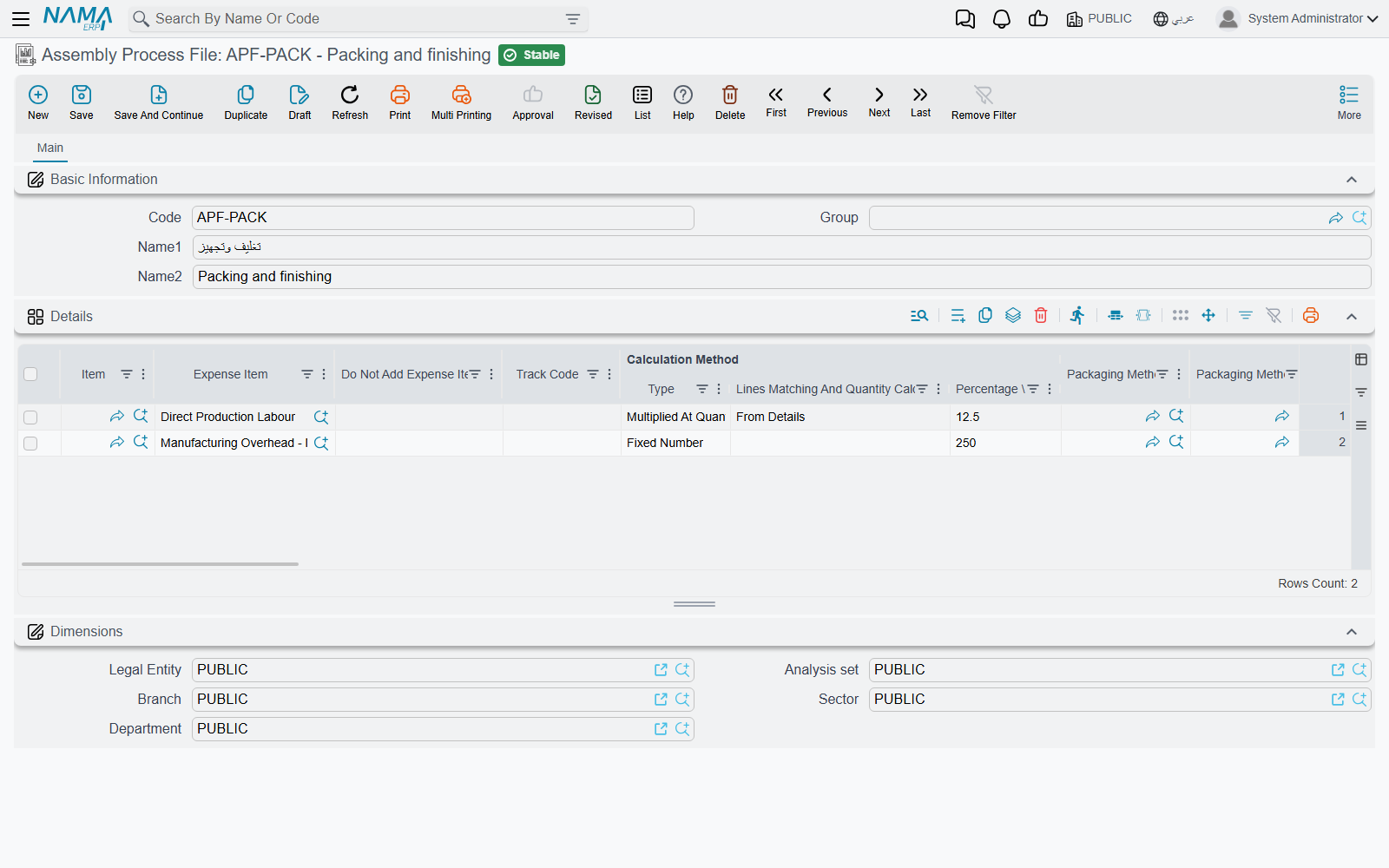Click into the Code field APF-PACK
Image resolution: width=1389 pixels, height=868 pixels.
[443, 218]
